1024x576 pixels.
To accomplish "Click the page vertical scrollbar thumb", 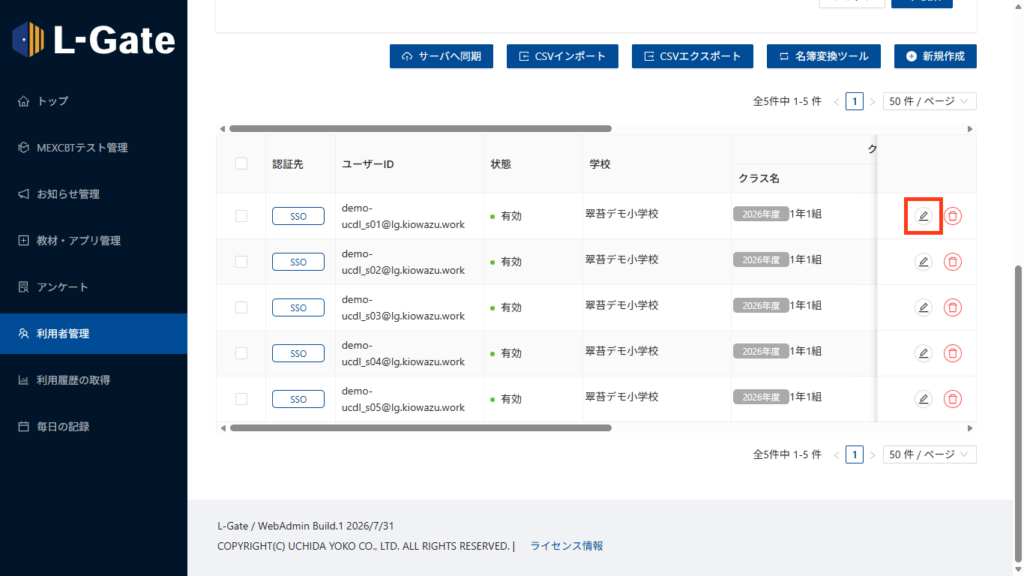I will click(1018, 412).
